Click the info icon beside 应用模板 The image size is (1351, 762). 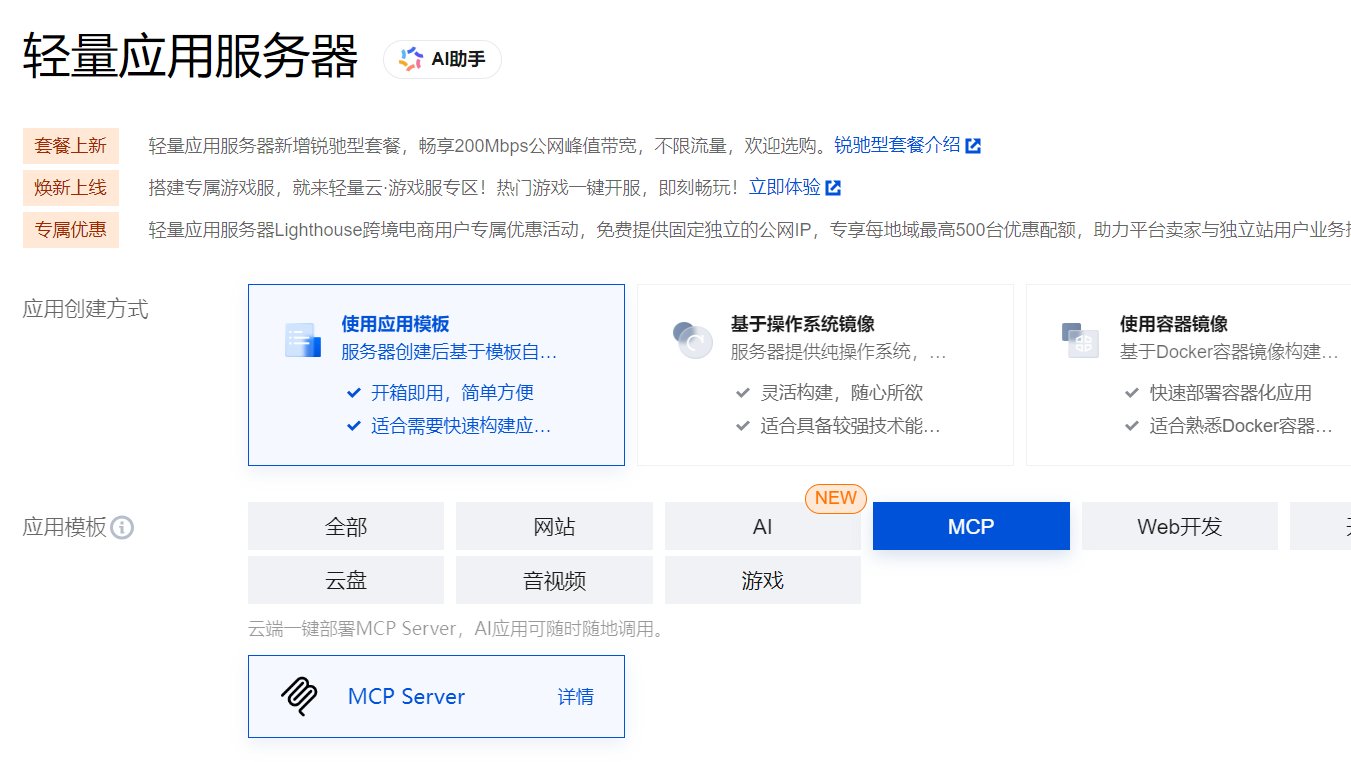pos(122,527)
